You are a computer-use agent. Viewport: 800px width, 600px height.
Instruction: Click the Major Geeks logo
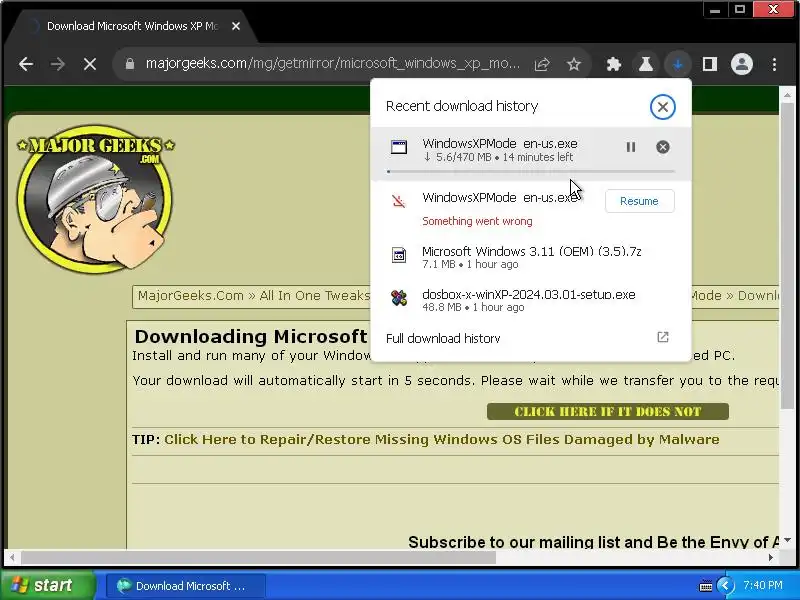[x=95, y=199]
